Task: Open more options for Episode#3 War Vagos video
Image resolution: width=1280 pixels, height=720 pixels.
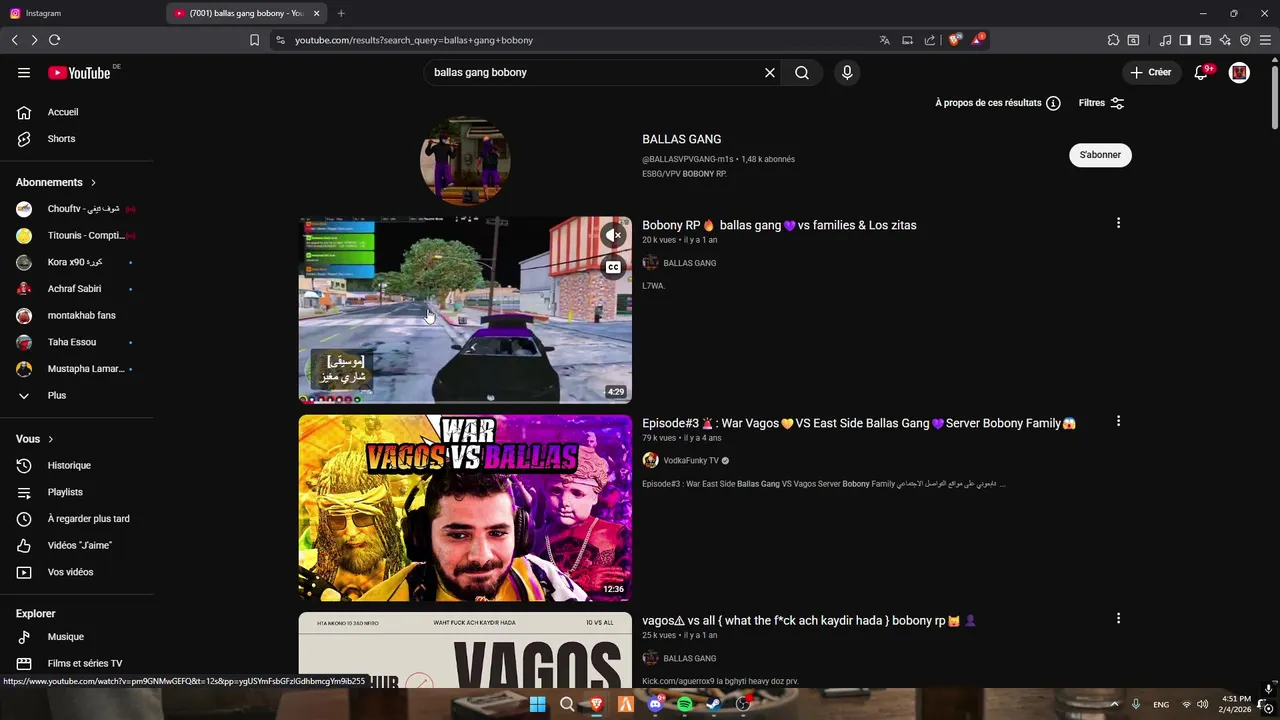Action: [1118, 421]
